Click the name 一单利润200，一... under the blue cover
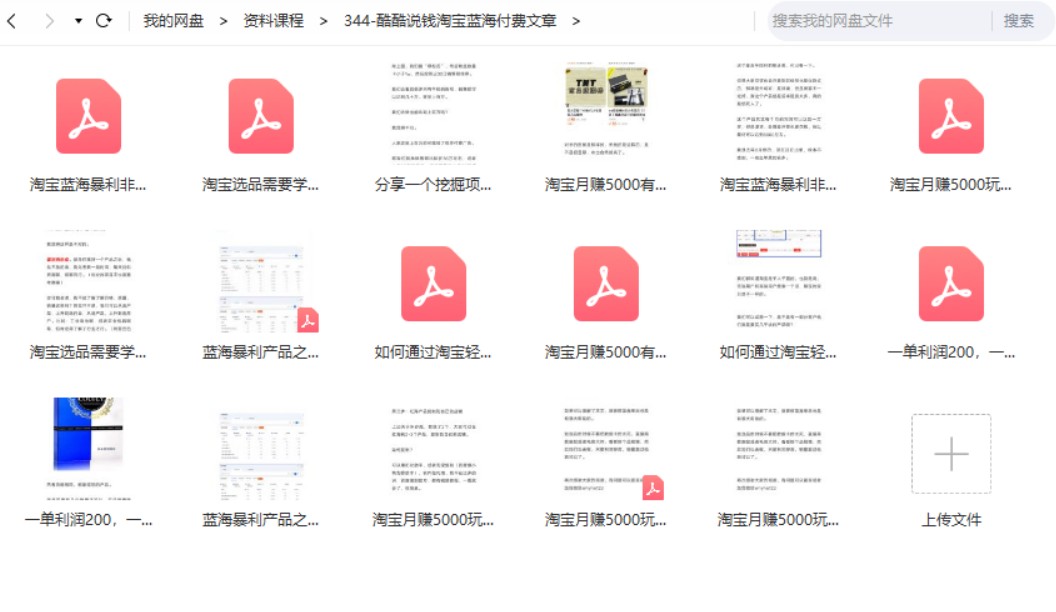Screen dimensions: 1056x612 [x=88, y=520]
